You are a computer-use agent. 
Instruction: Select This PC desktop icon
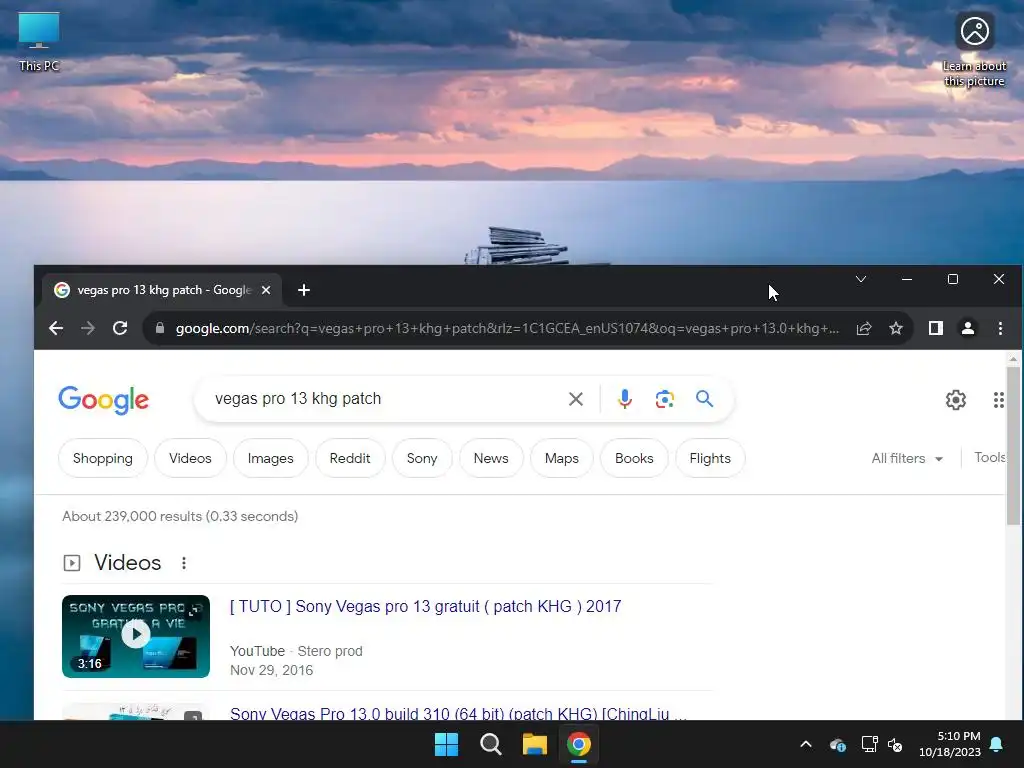point(39,41)
